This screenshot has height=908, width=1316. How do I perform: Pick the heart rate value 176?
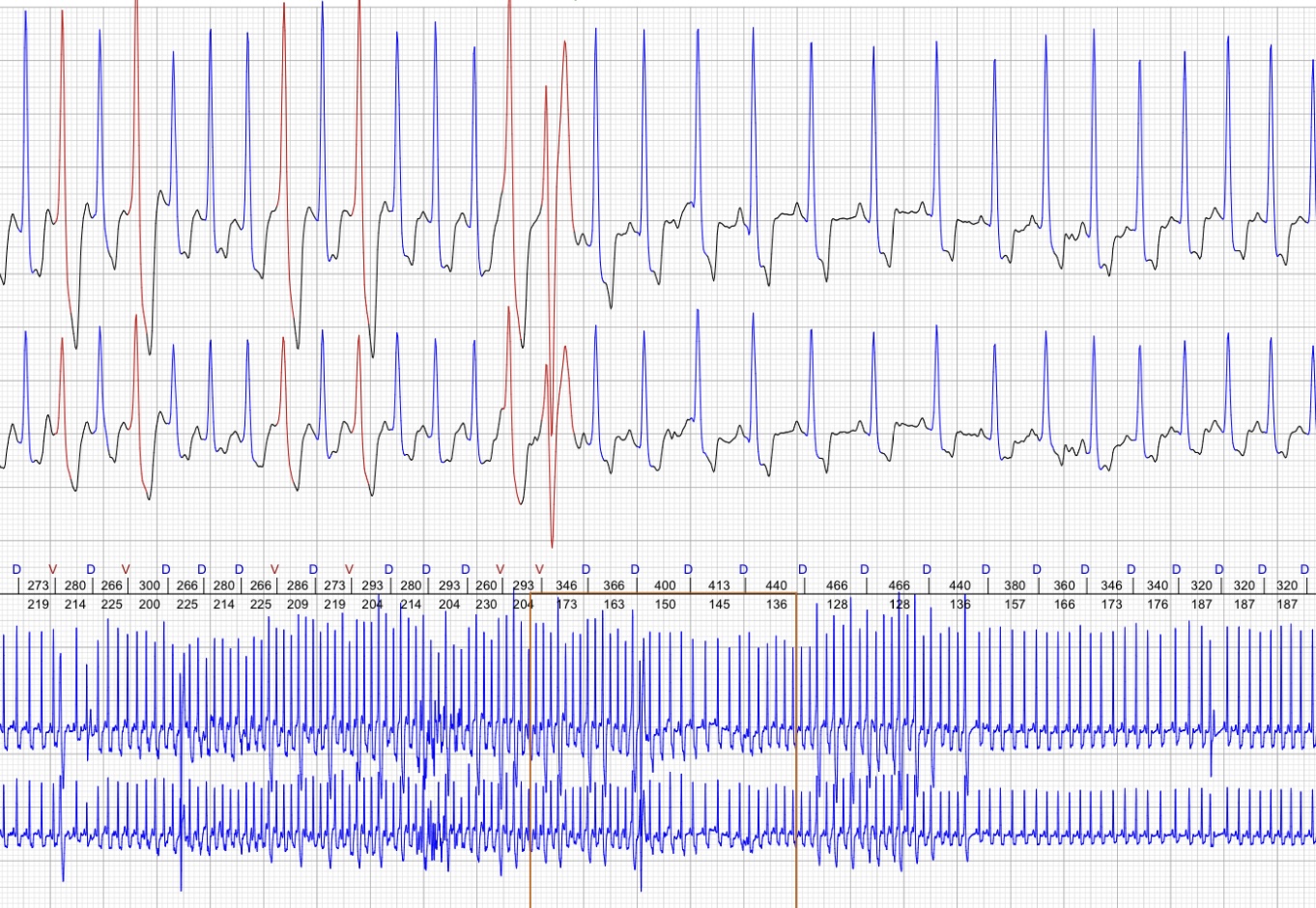1157,605
